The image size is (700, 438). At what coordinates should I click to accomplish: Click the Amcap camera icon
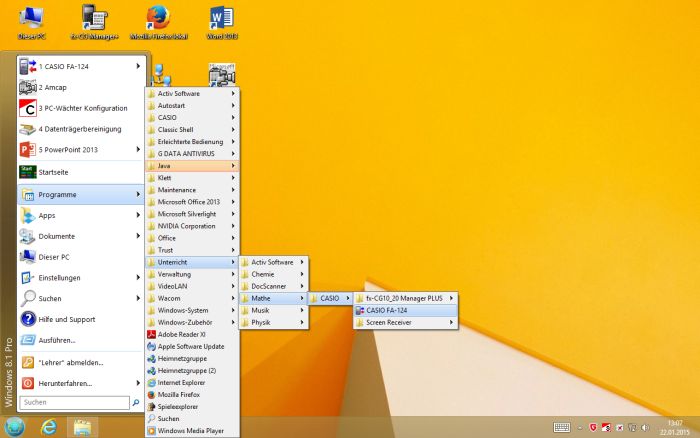27,88
